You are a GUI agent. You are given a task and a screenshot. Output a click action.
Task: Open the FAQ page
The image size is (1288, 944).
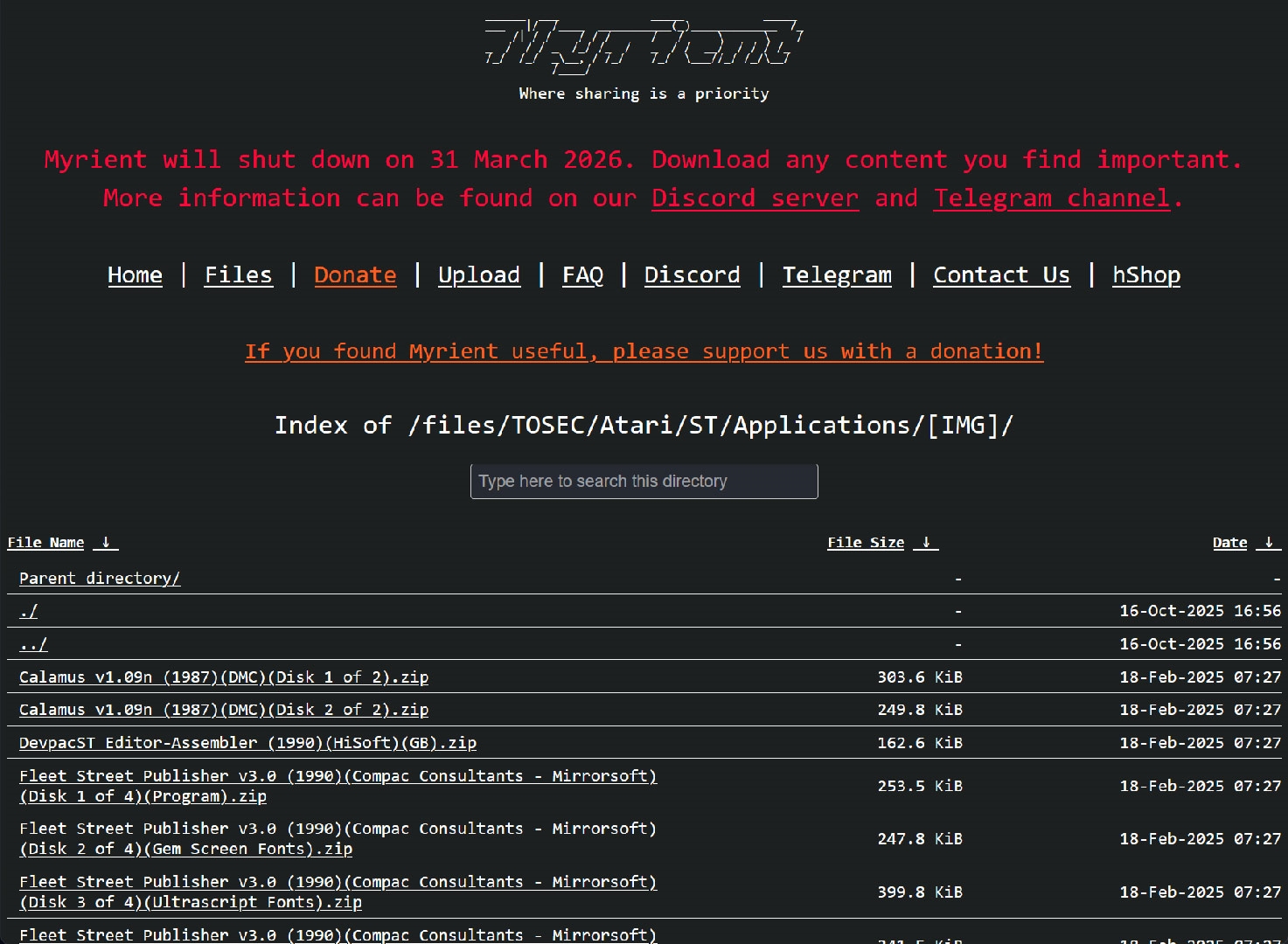tap(582, 275)
